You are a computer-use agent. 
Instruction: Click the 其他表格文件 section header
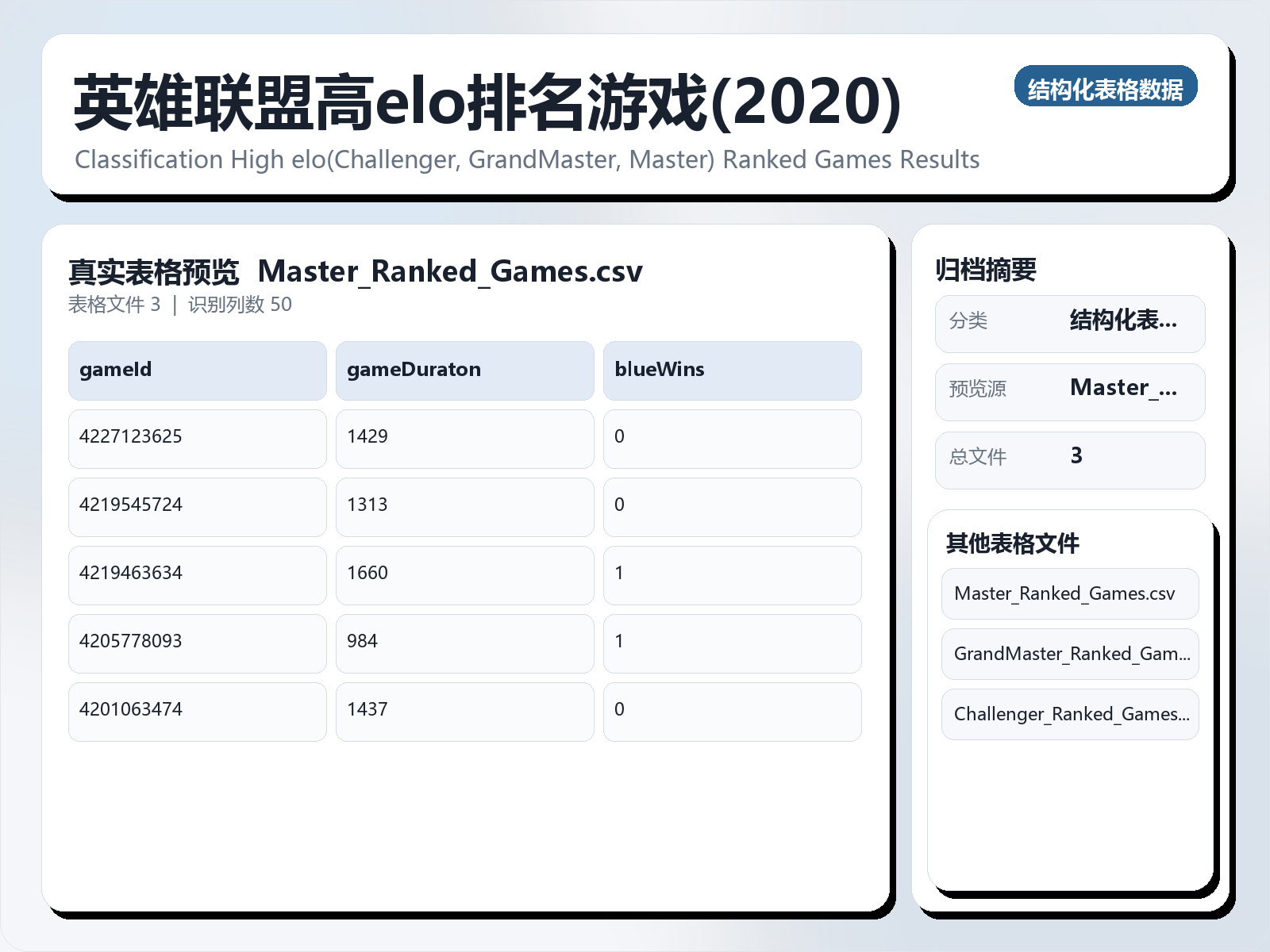point(1012,544)
